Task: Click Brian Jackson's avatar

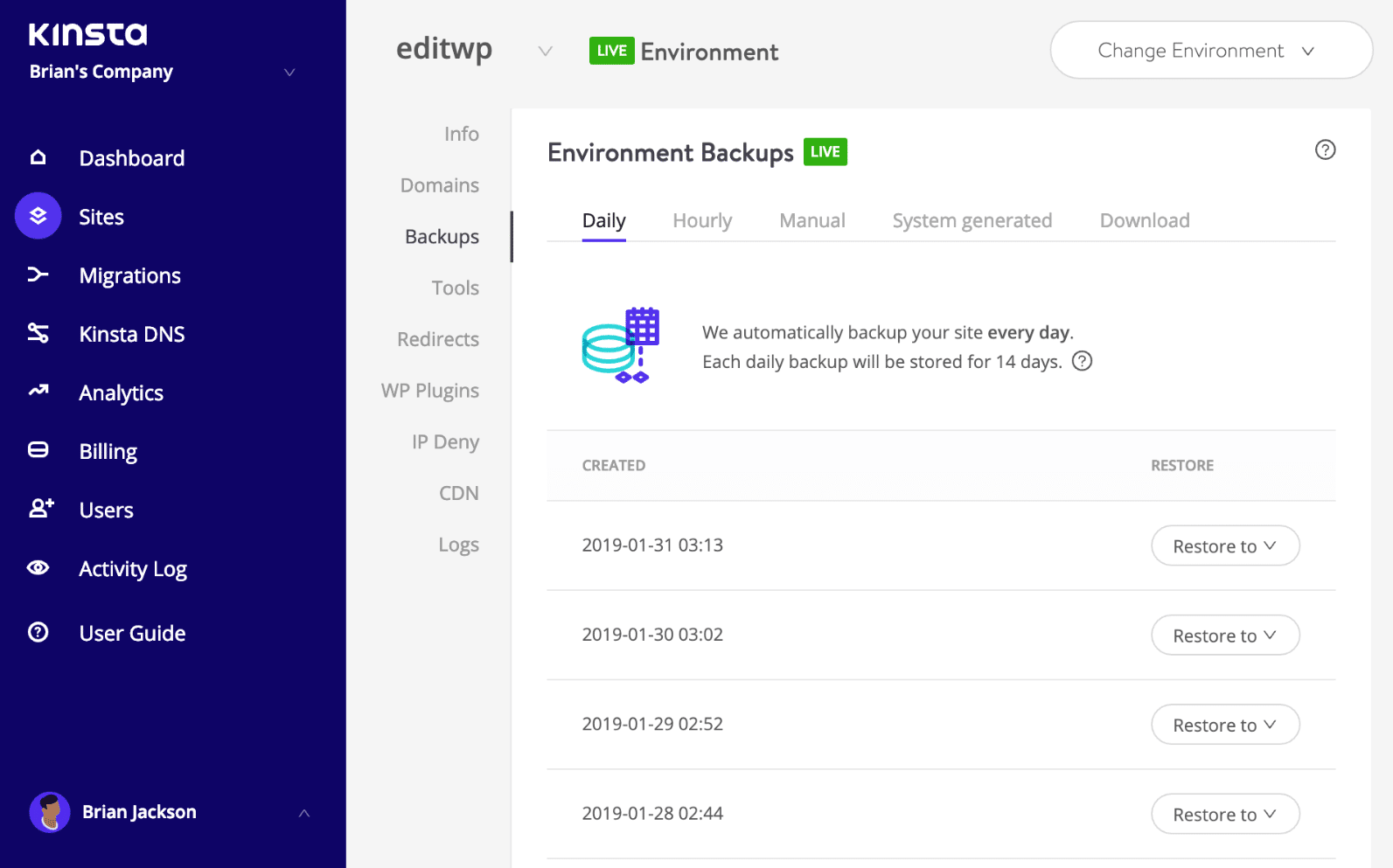Action: [x=50, y=812]
